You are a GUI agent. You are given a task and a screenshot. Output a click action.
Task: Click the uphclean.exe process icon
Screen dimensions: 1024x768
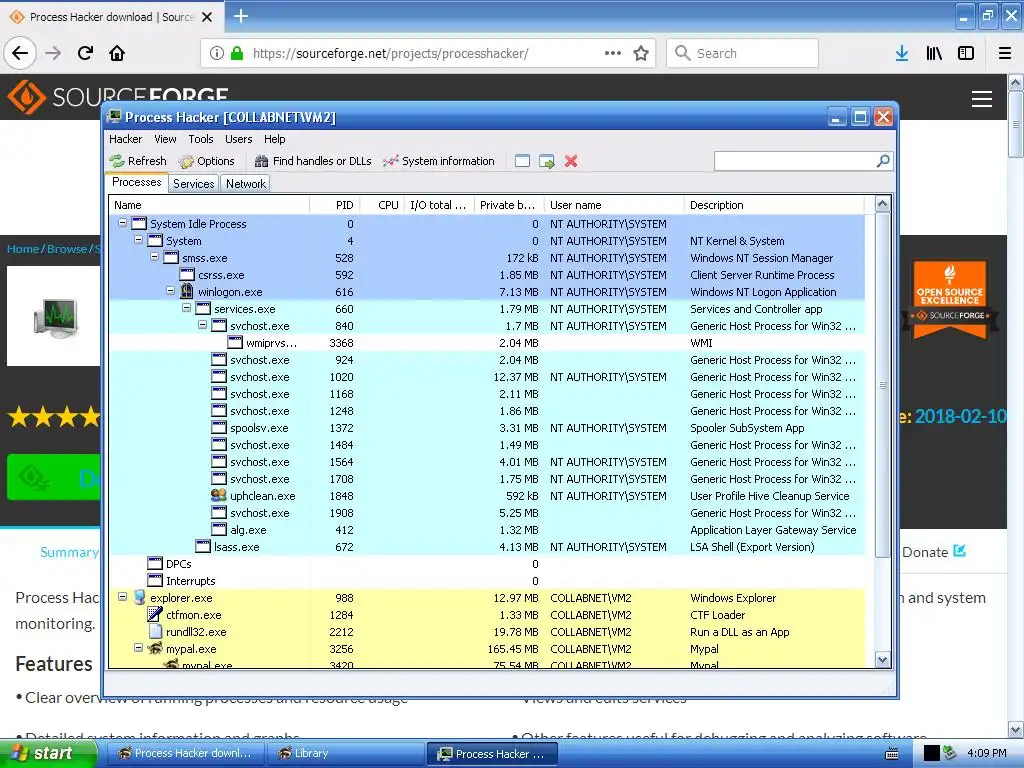coord(219,496)
